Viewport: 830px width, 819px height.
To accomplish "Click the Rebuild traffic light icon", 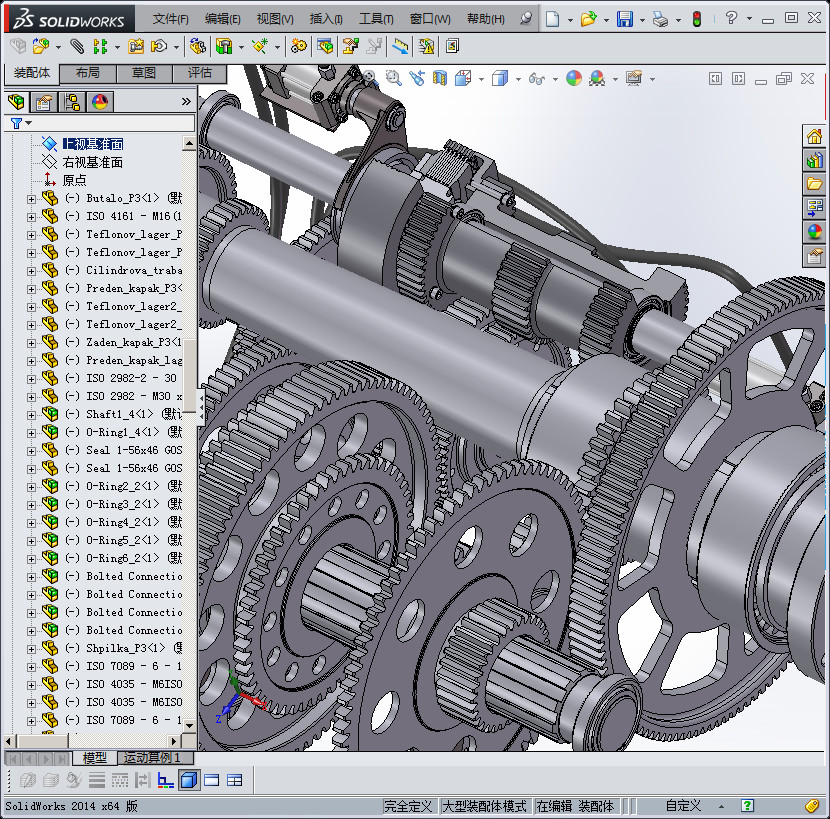I will [696, 19].
